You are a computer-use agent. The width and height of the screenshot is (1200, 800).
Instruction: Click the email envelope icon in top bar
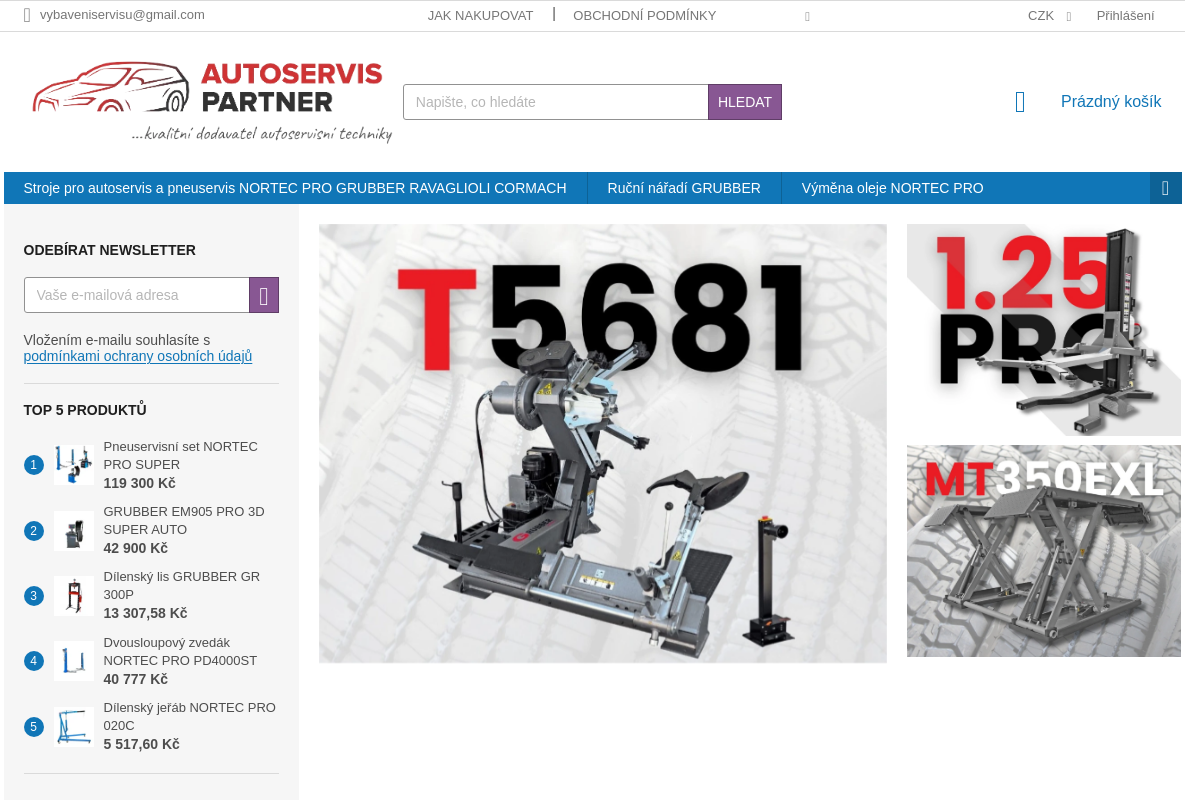coord(27,15)
